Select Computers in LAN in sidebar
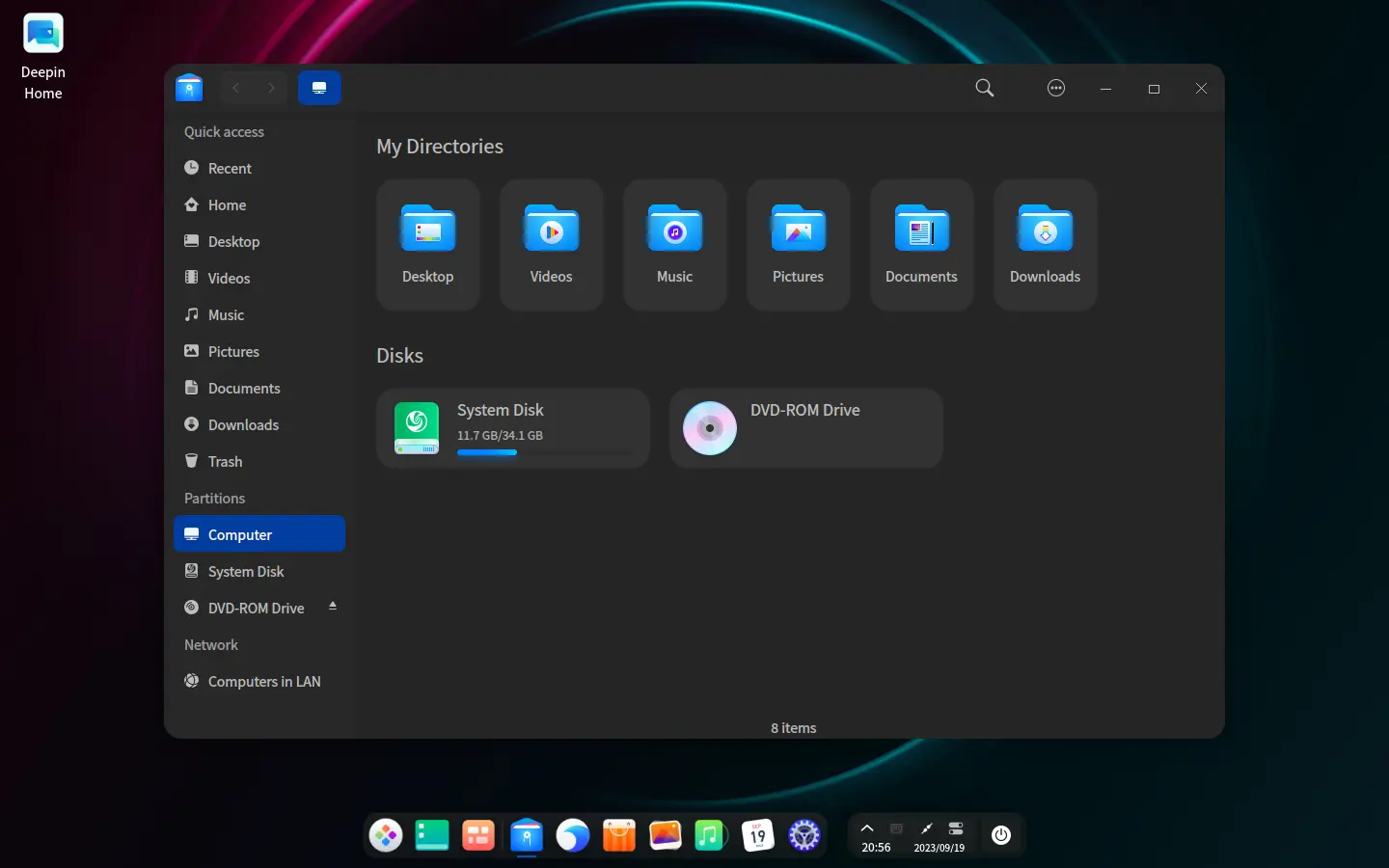The image size is (1389, 868). [263, 682]
